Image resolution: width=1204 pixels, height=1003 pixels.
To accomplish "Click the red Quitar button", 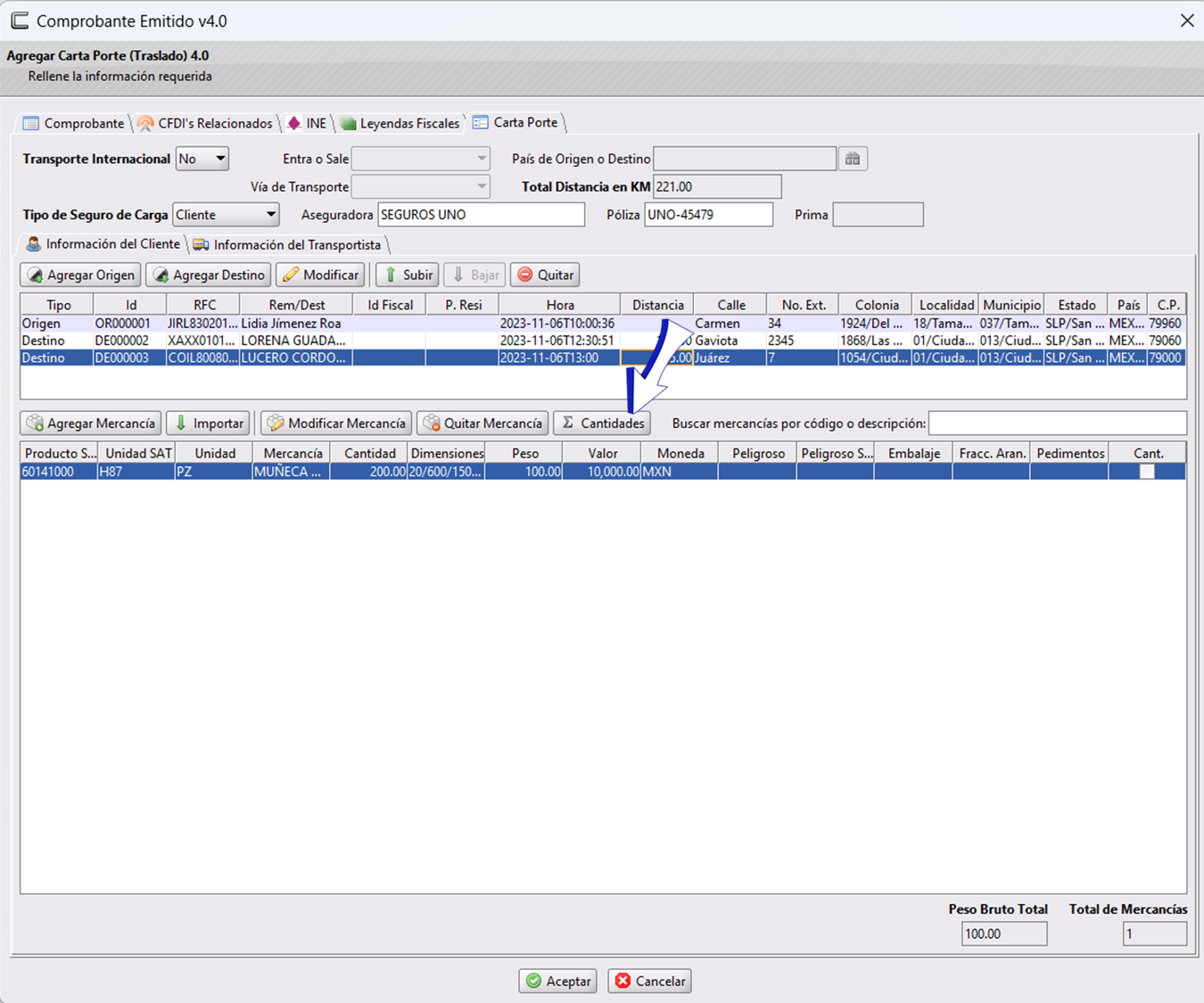I will [x=545, y=275].
